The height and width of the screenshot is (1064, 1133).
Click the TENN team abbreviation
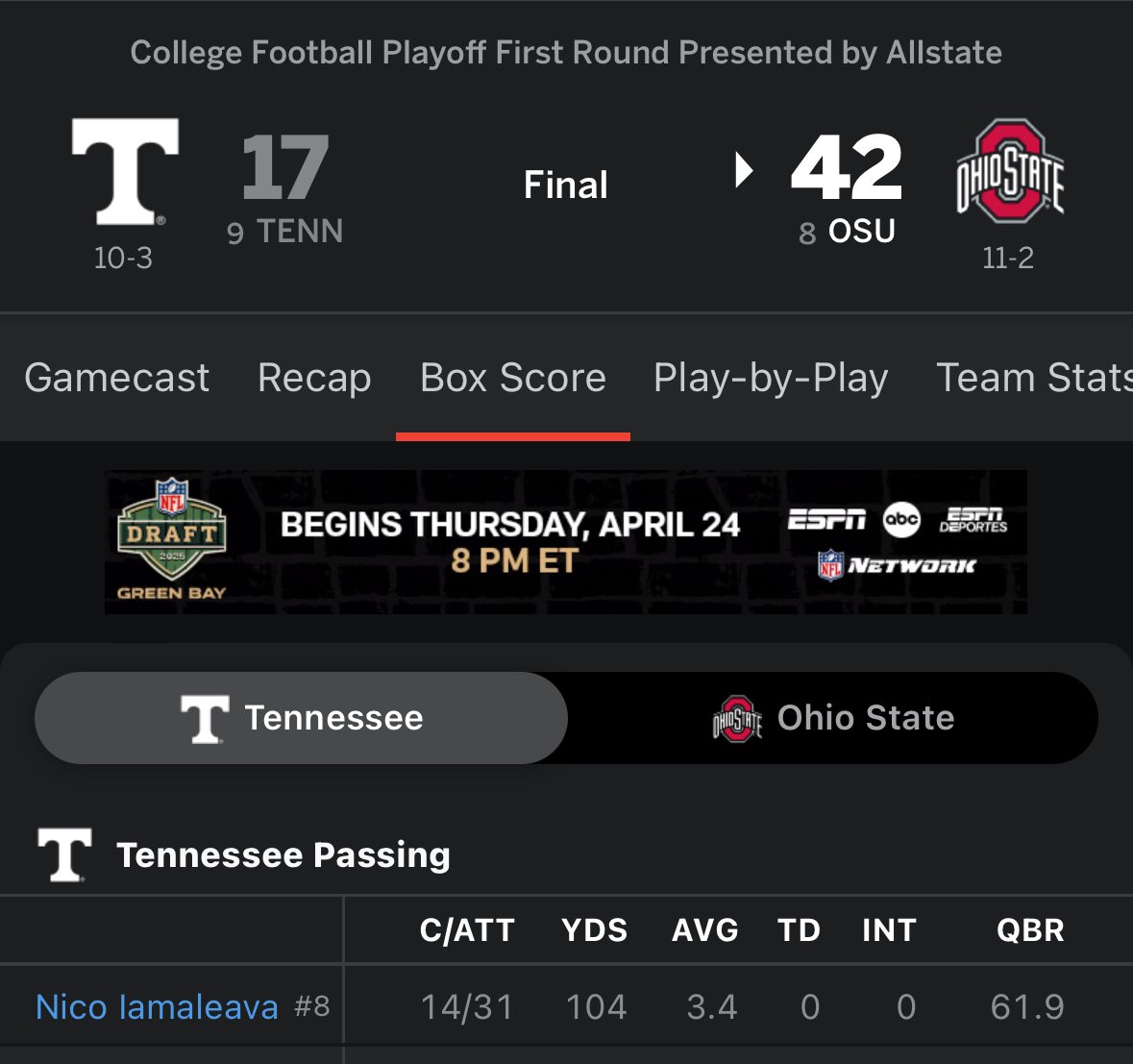point(299,232)
